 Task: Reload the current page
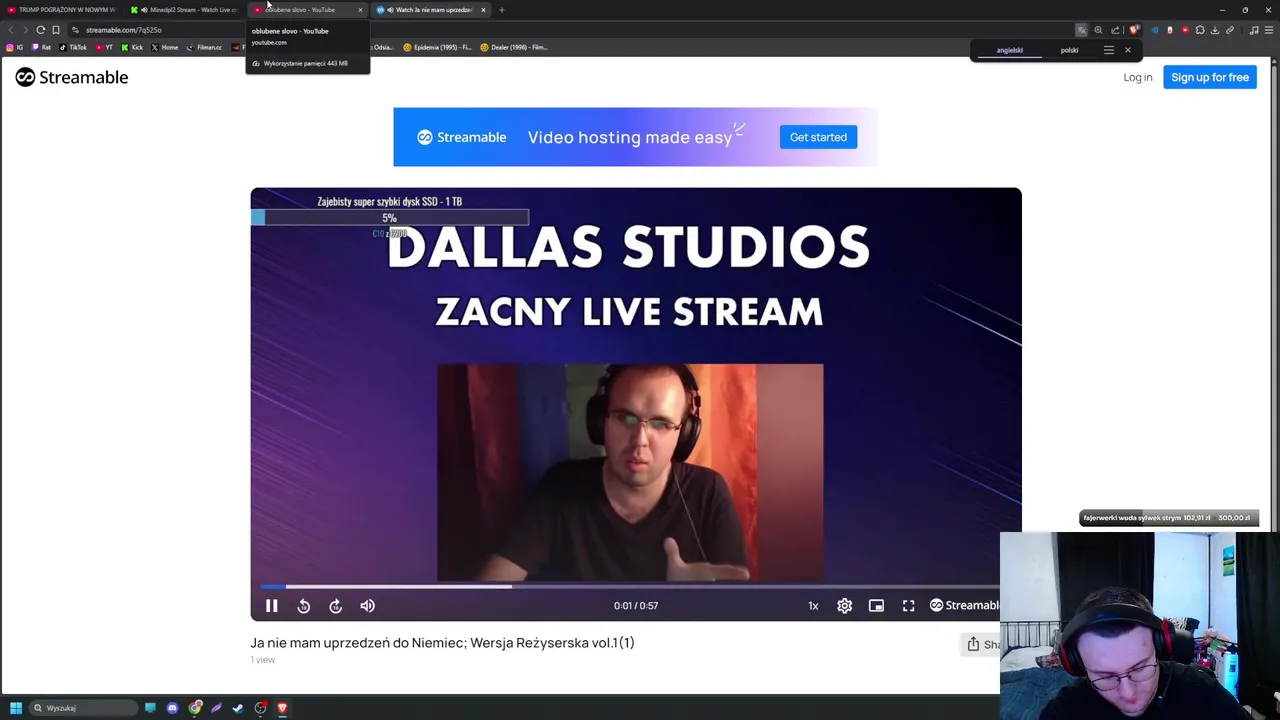(40, 30)
